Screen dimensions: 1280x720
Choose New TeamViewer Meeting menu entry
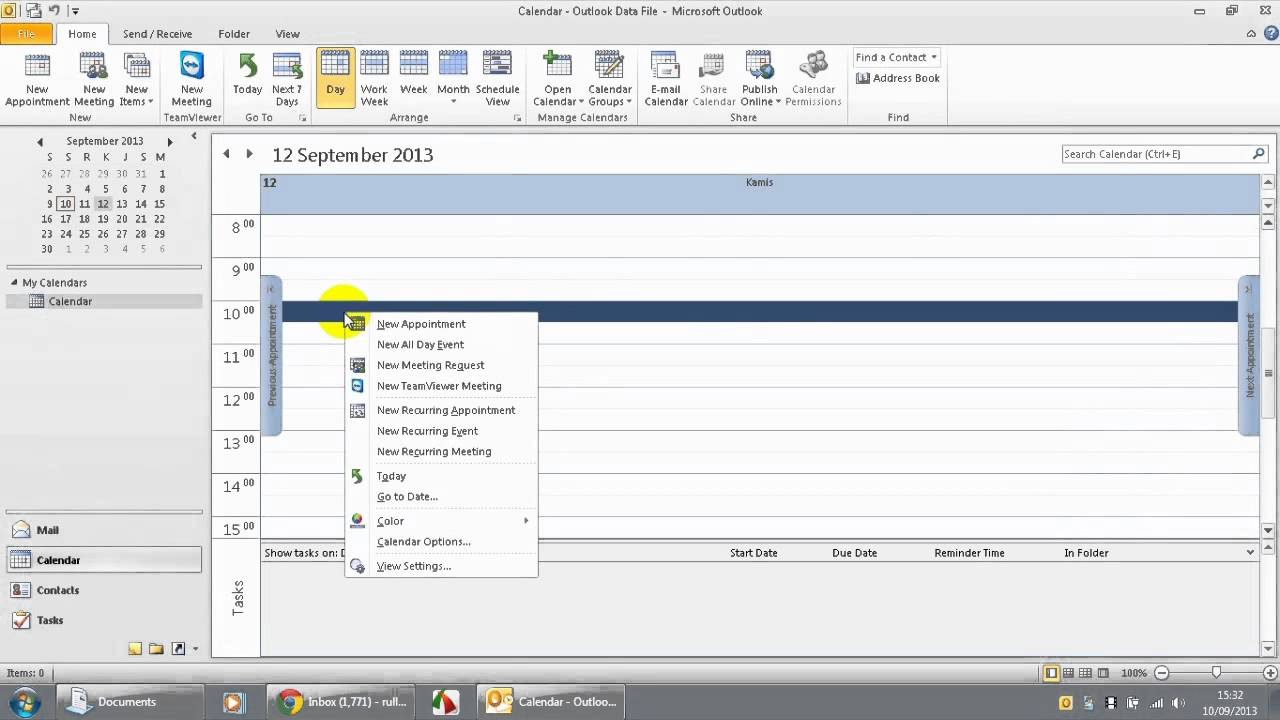click(441, 386)
